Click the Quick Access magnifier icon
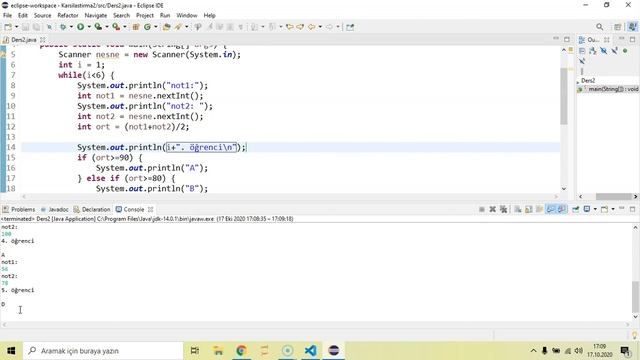Image resolution: width=640 pixels, height=360 pixels. [x=600, y=27]
